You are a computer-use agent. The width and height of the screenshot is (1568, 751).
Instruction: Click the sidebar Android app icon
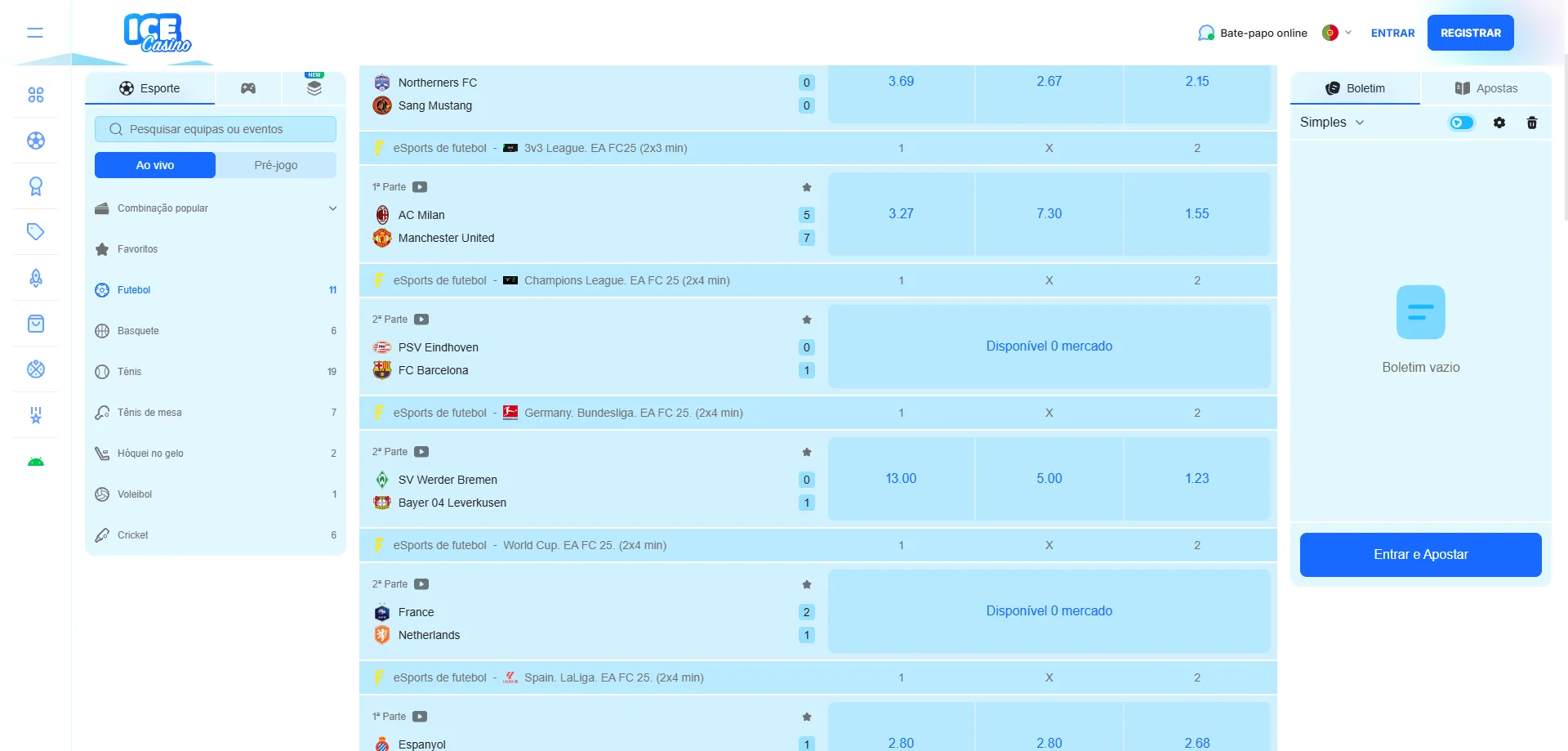pos(36,462)
